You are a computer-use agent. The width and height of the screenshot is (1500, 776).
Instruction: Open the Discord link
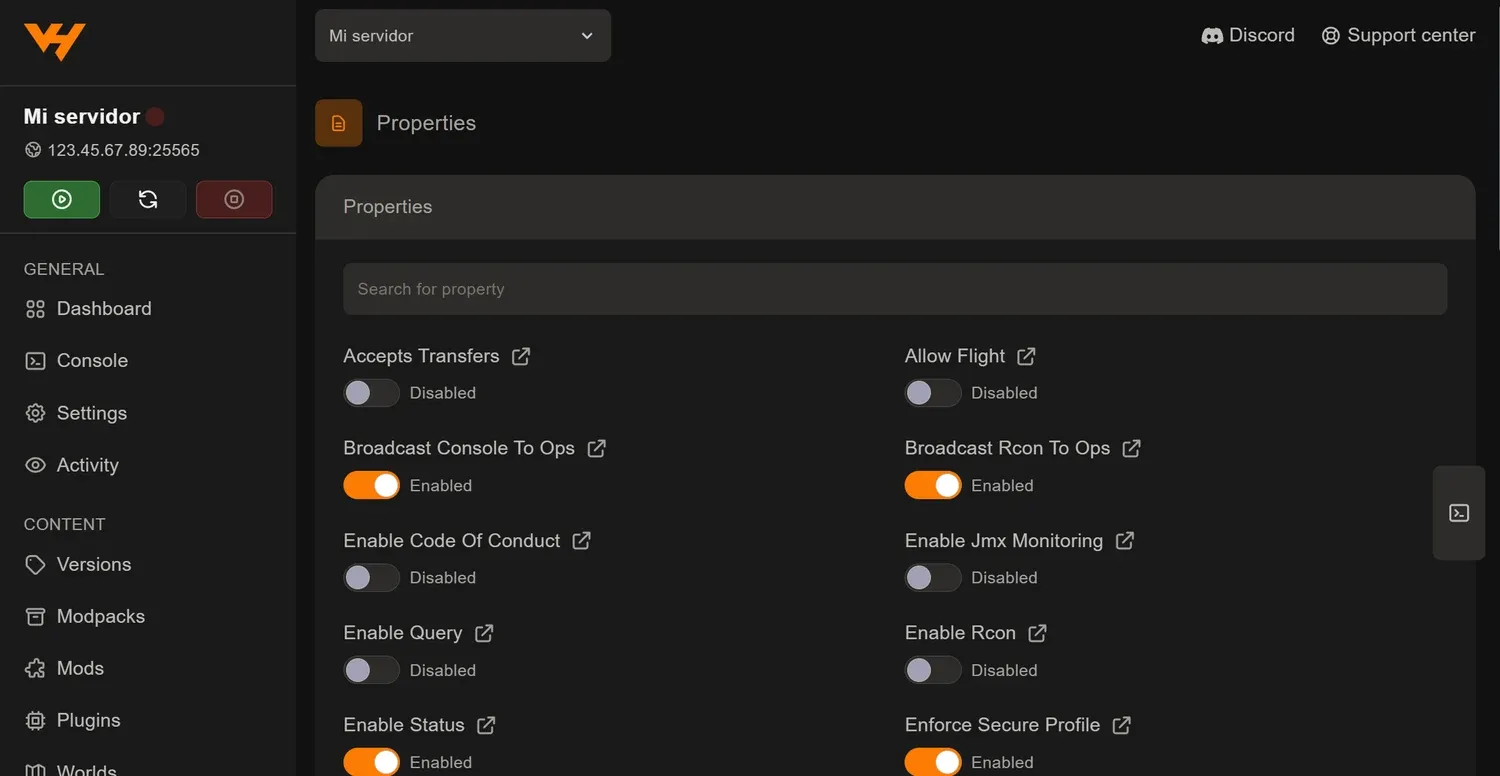coord(1248,35)
